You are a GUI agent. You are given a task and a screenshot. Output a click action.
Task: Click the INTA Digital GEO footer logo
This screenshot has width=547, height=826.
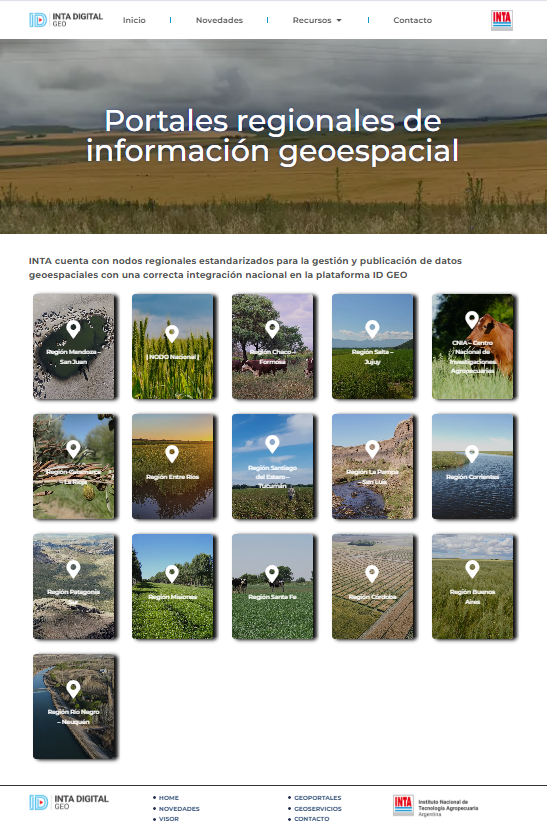point(69,802)
